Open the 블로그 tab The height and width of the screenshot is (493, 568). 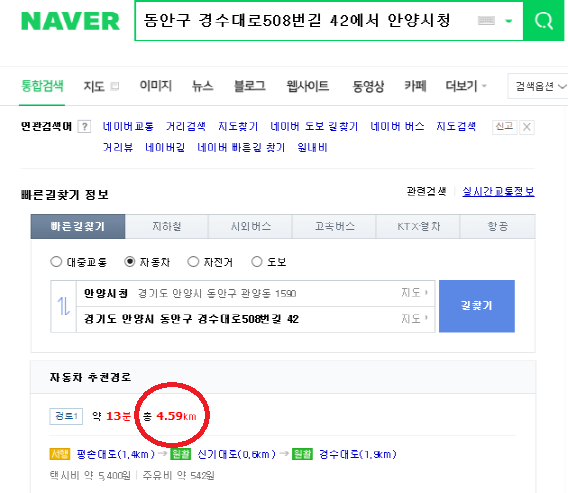coord(250,86)
